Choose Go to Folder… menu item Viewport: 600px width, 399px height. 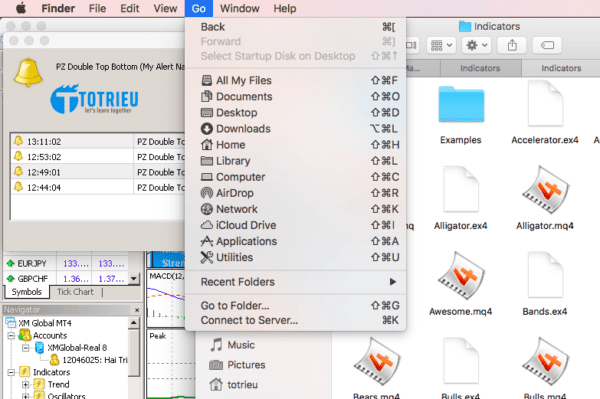295,305
